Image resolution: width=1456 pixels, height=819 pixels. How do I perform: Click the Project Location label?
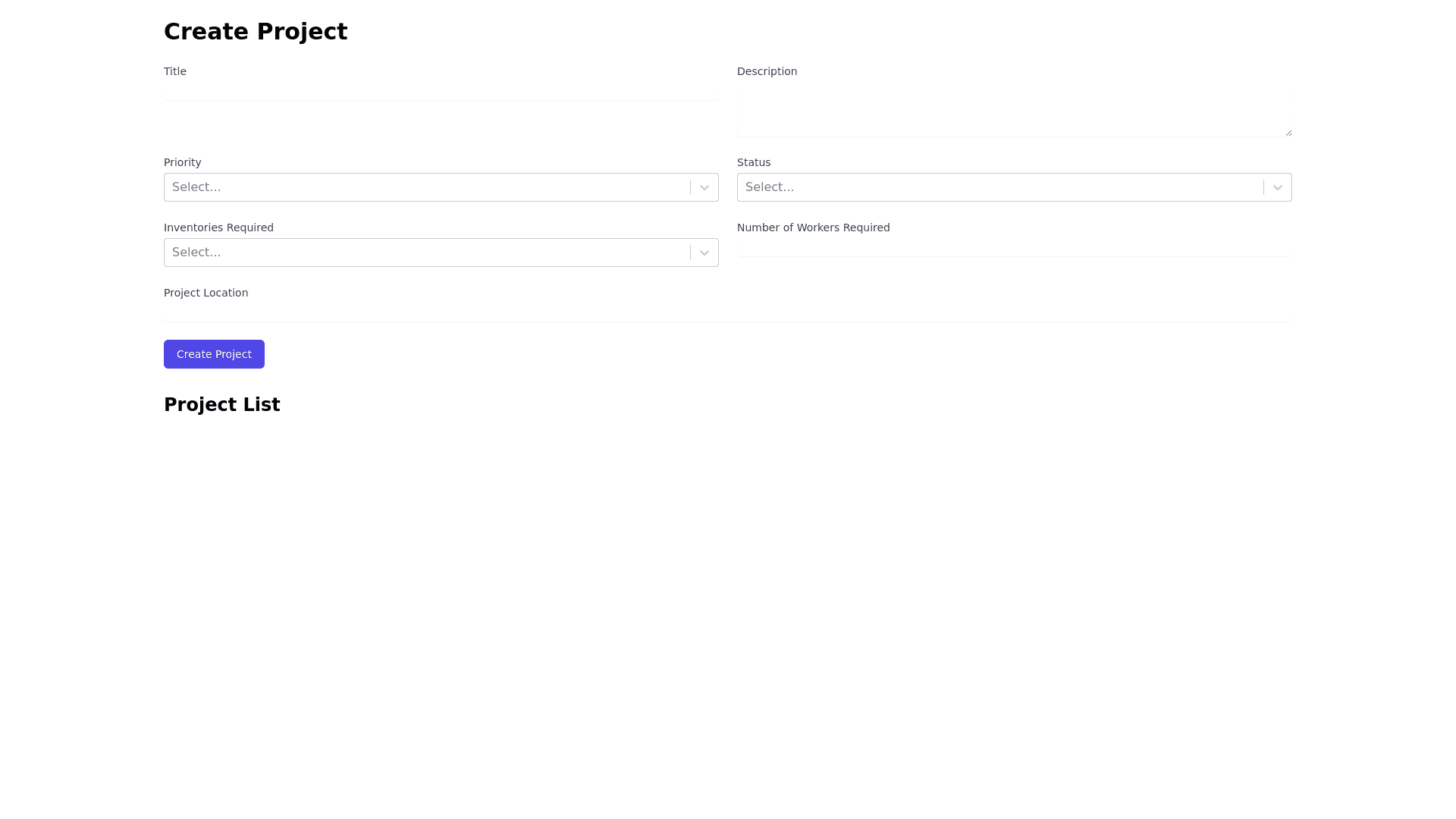pos(206,293)
